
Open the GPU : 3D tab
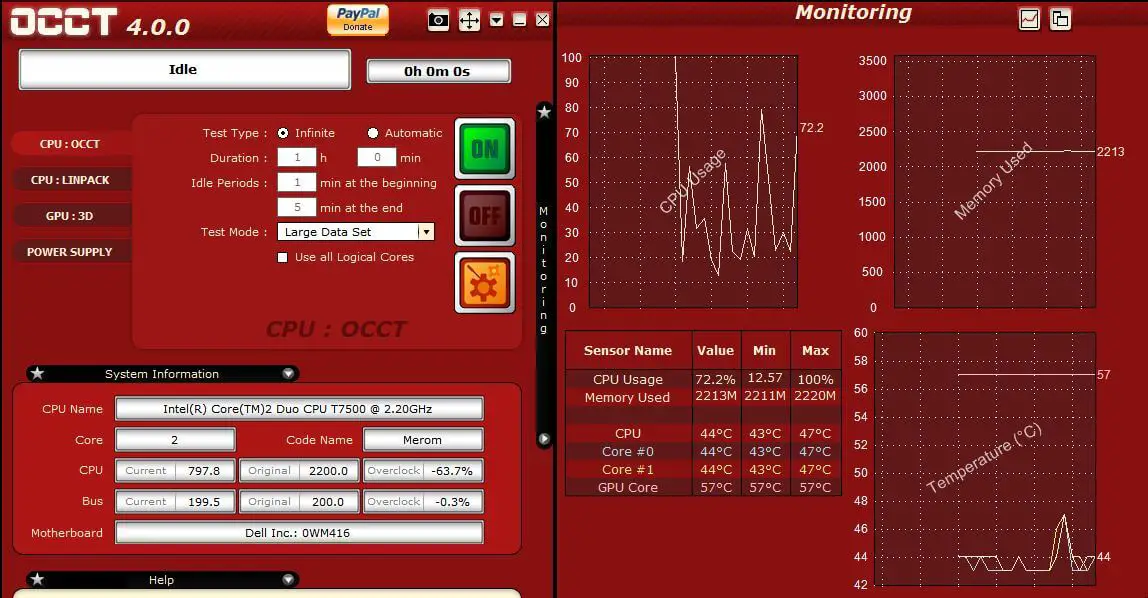point(70,216)
